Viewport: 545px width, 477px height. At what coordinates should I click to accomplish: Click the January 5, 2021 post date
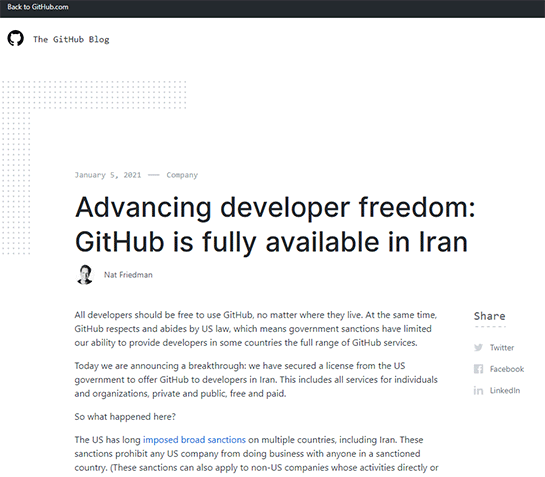pyautogui.click(x=108, y=175)
